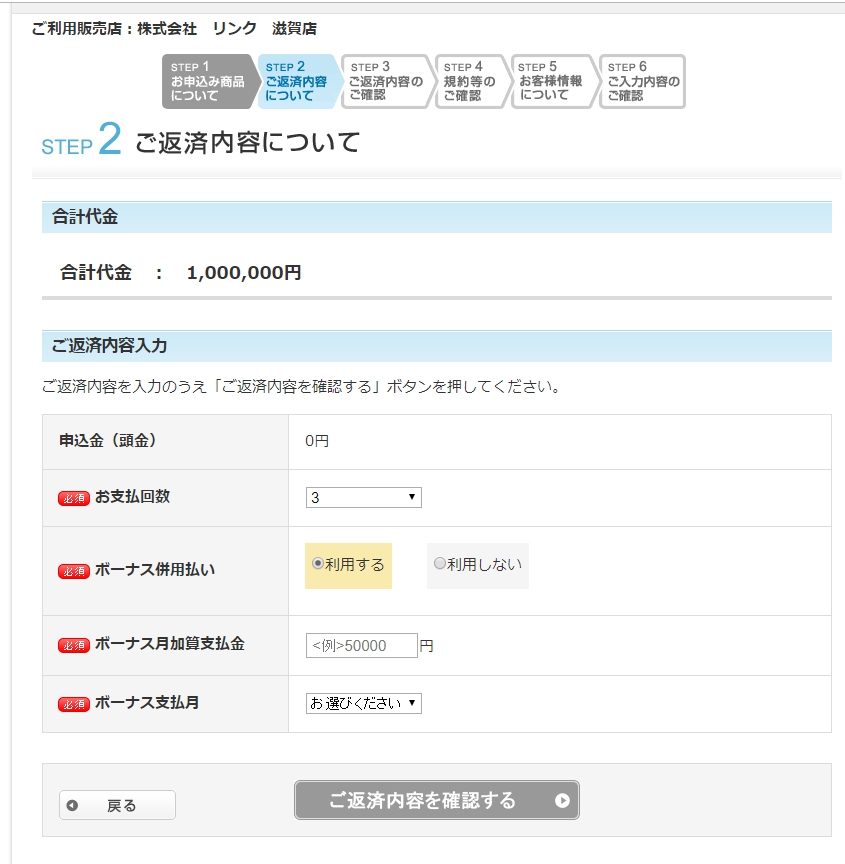Select the 利用しない radio button
Viewport: 845px width, 864px height.
coord(439,564)
